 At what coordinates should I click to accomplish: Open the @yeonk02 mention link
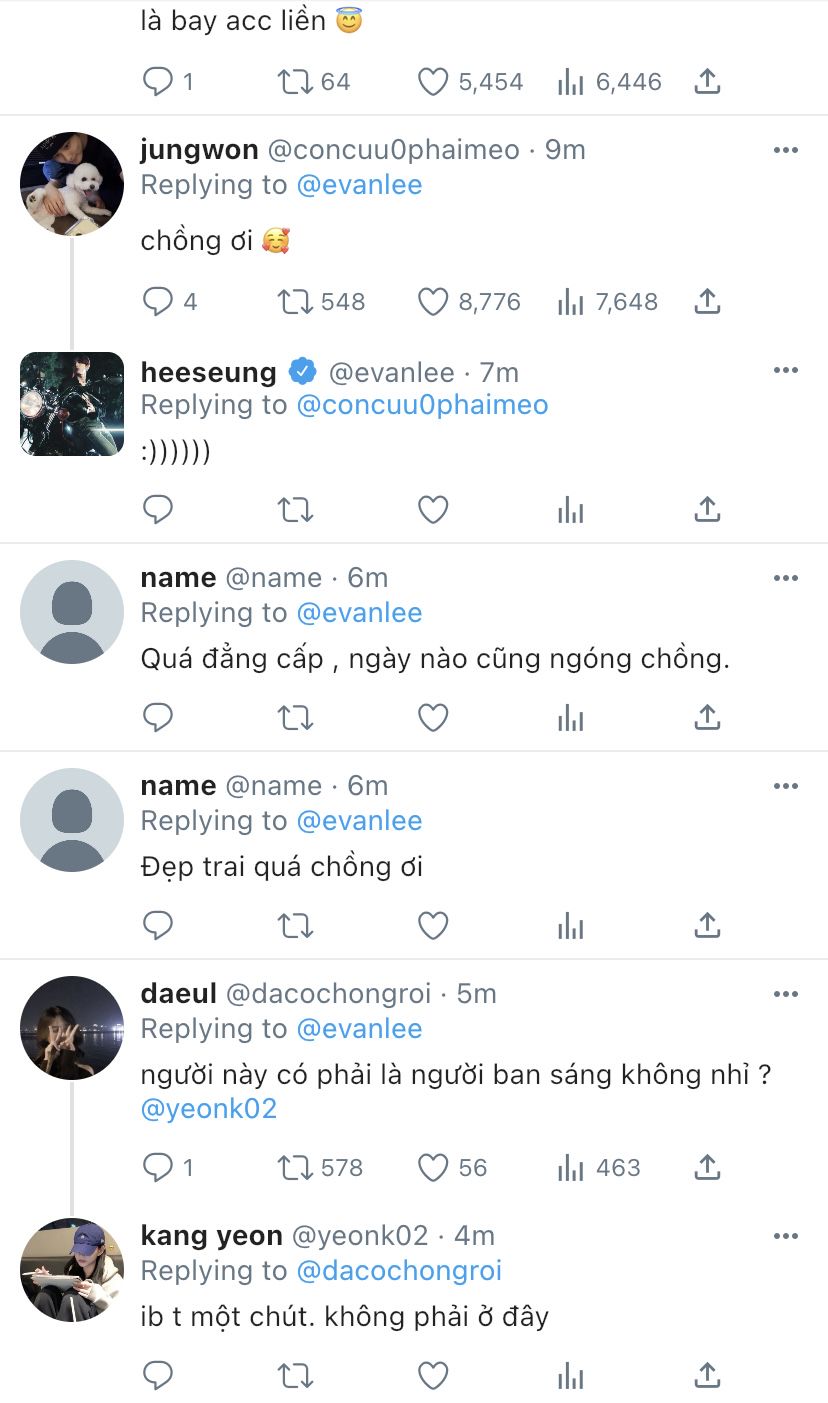point(209,1108)
